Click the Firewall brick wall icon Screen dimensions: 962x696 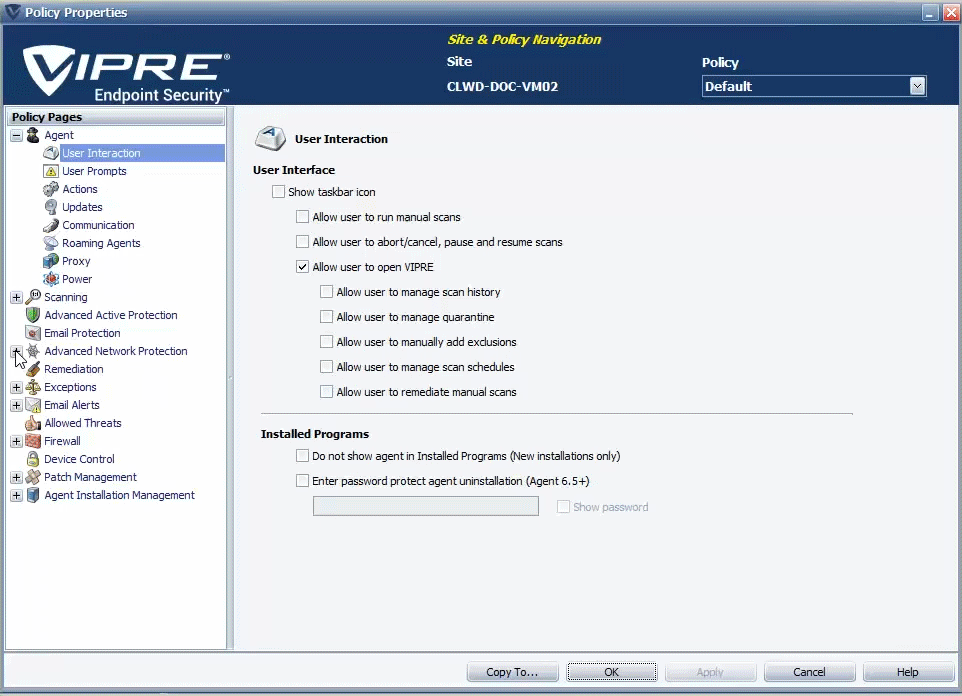pyautogui.click(x=33, y=441)
